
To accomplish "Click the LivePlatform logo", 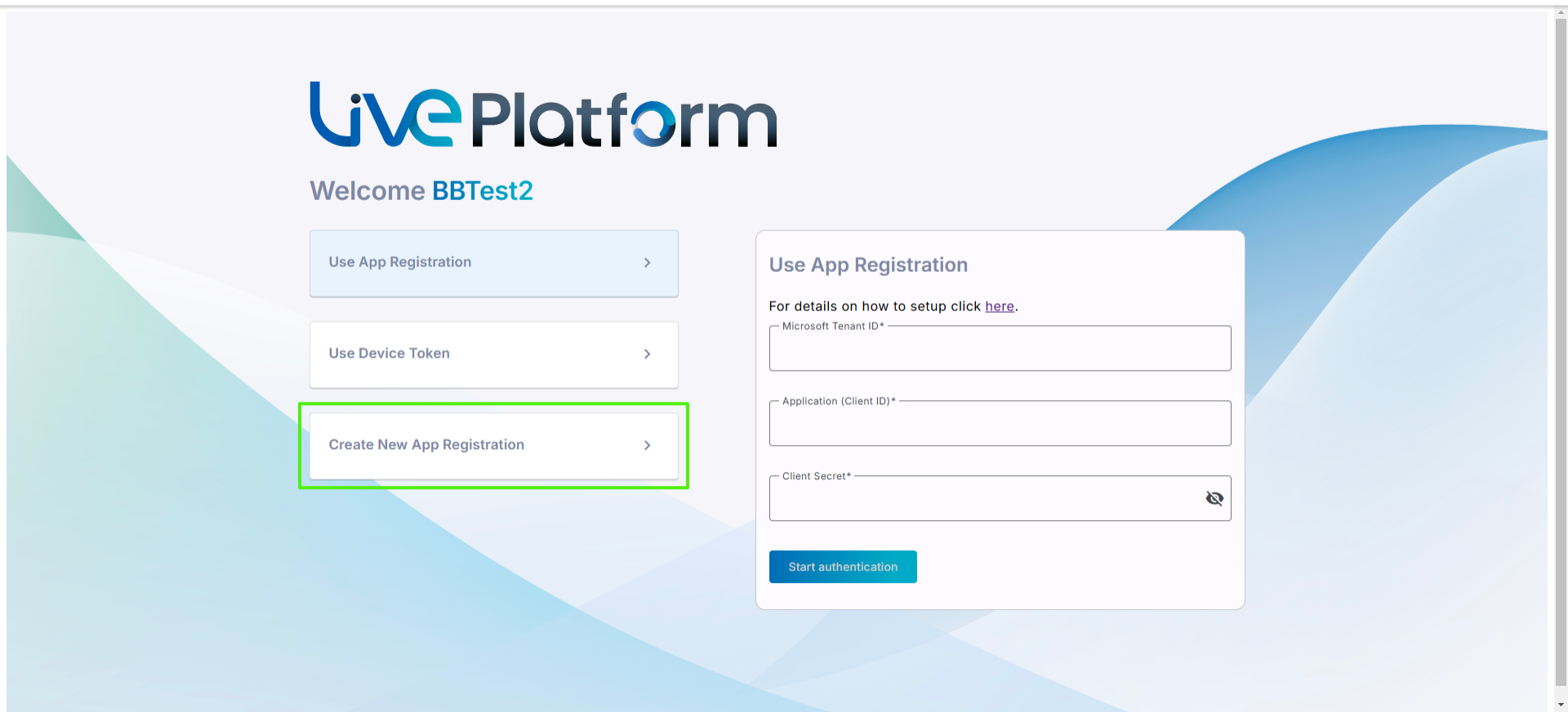I will coord(543,115).
